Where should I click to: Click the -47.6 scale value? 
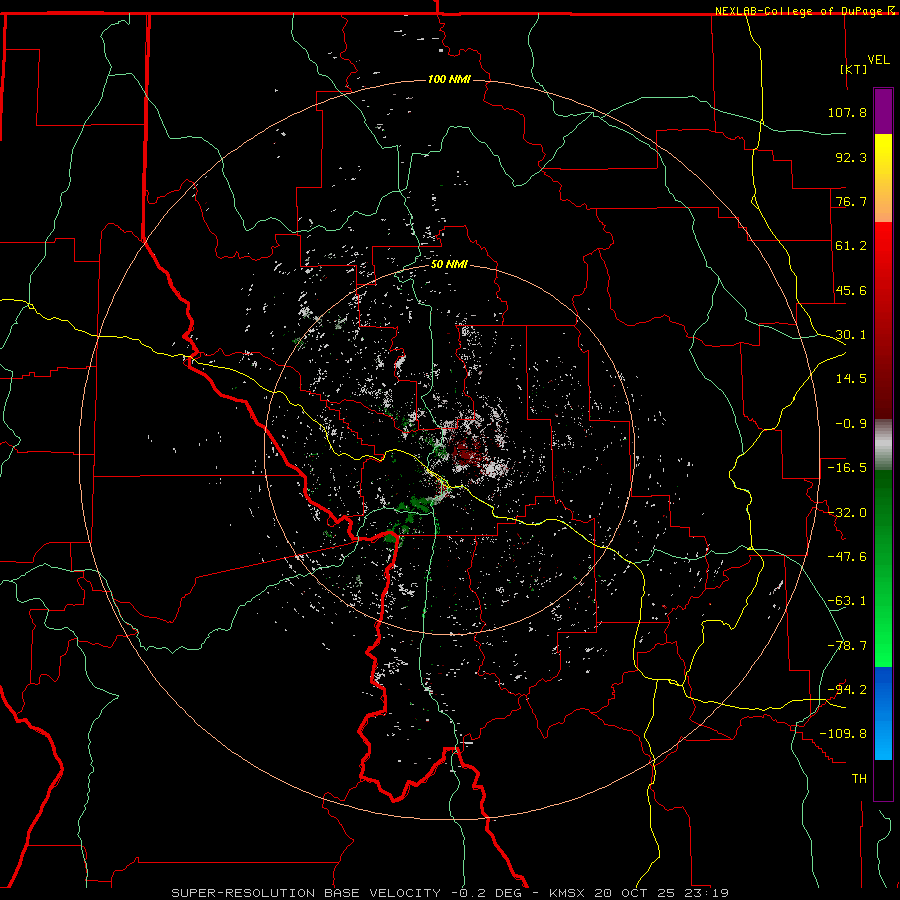pos(847,557)
